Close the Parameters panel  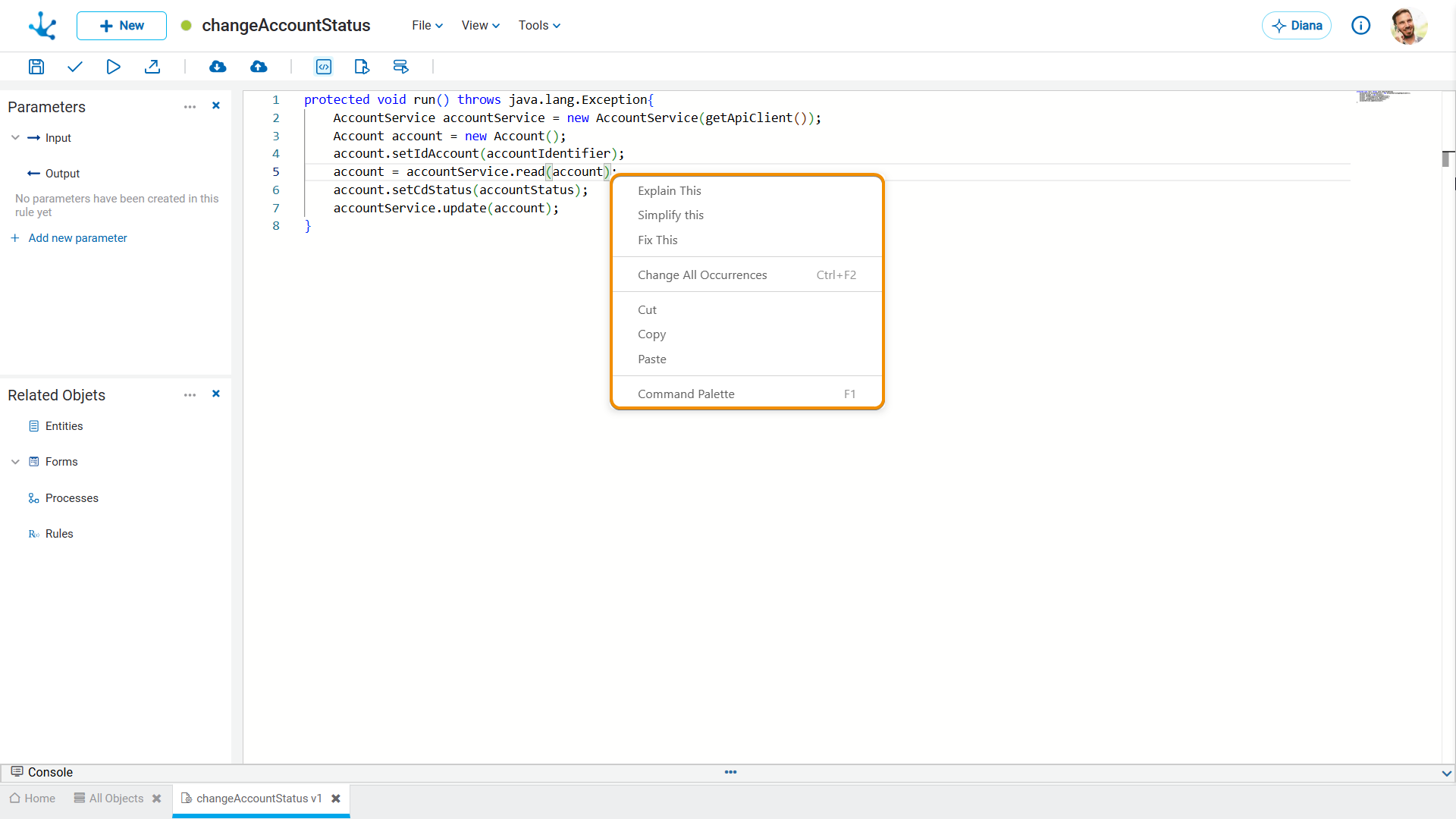tap(216, 106)
